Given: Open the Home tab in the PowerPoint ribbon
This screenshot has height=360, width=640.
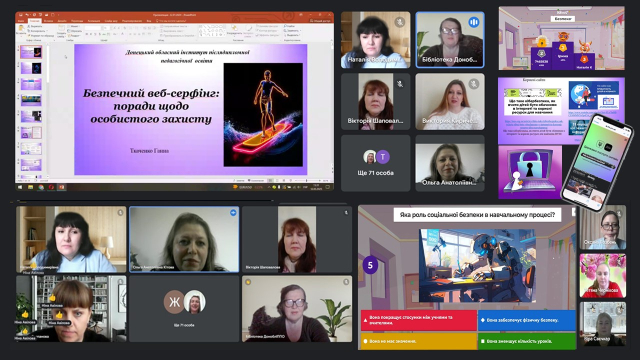Looking at the screenshot, I should 34,21.
